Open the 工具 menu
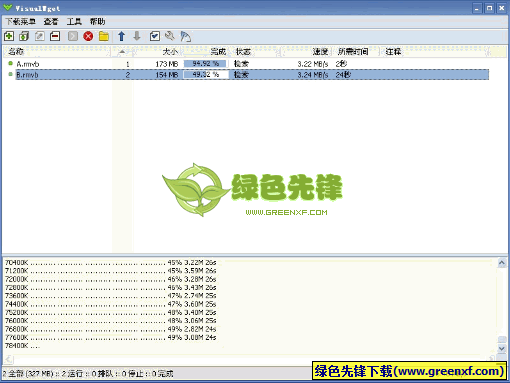The image size is (510, 383). pyautogui.click(x=74, y=22)
